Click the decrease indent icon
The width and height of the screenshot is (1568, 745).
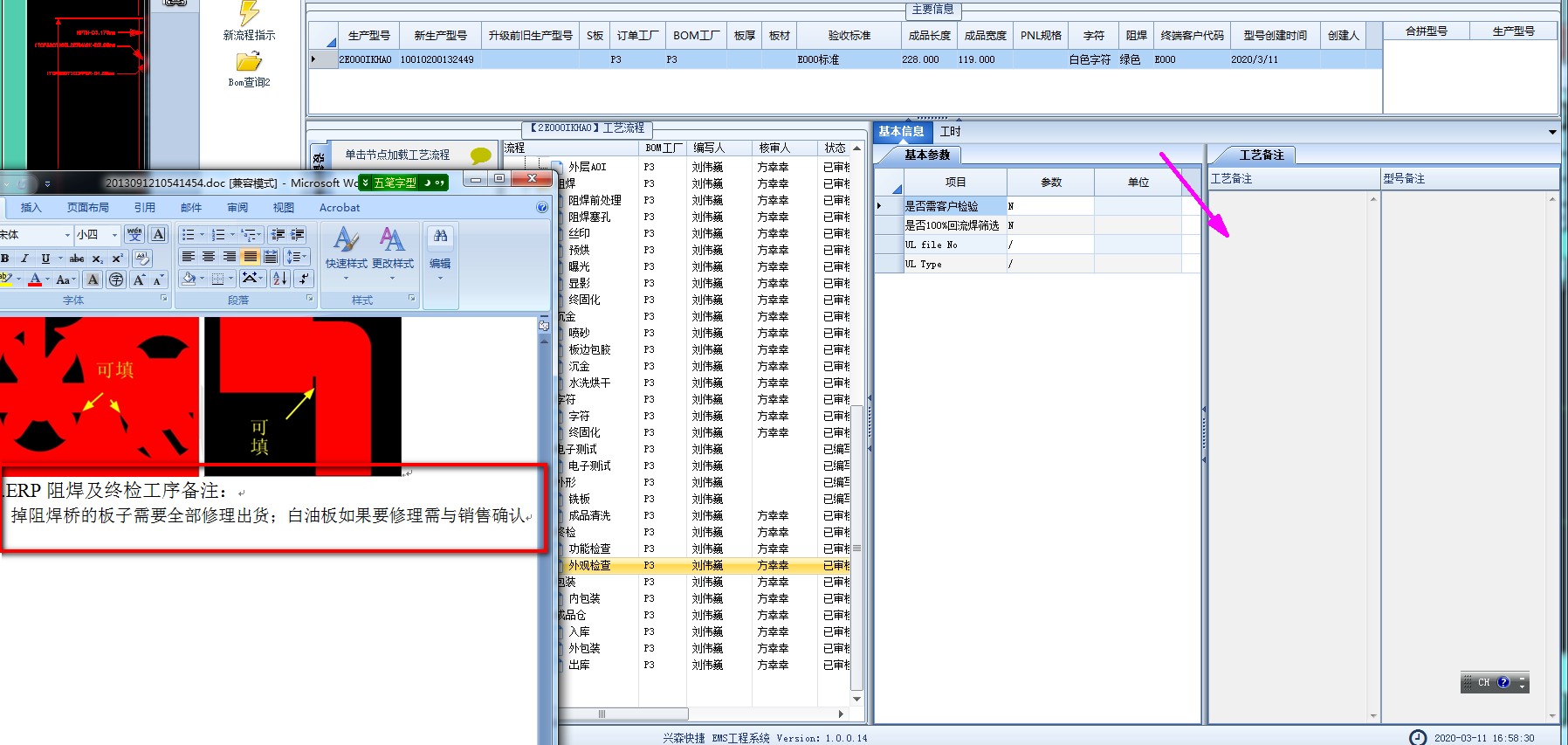click(278, 234)
